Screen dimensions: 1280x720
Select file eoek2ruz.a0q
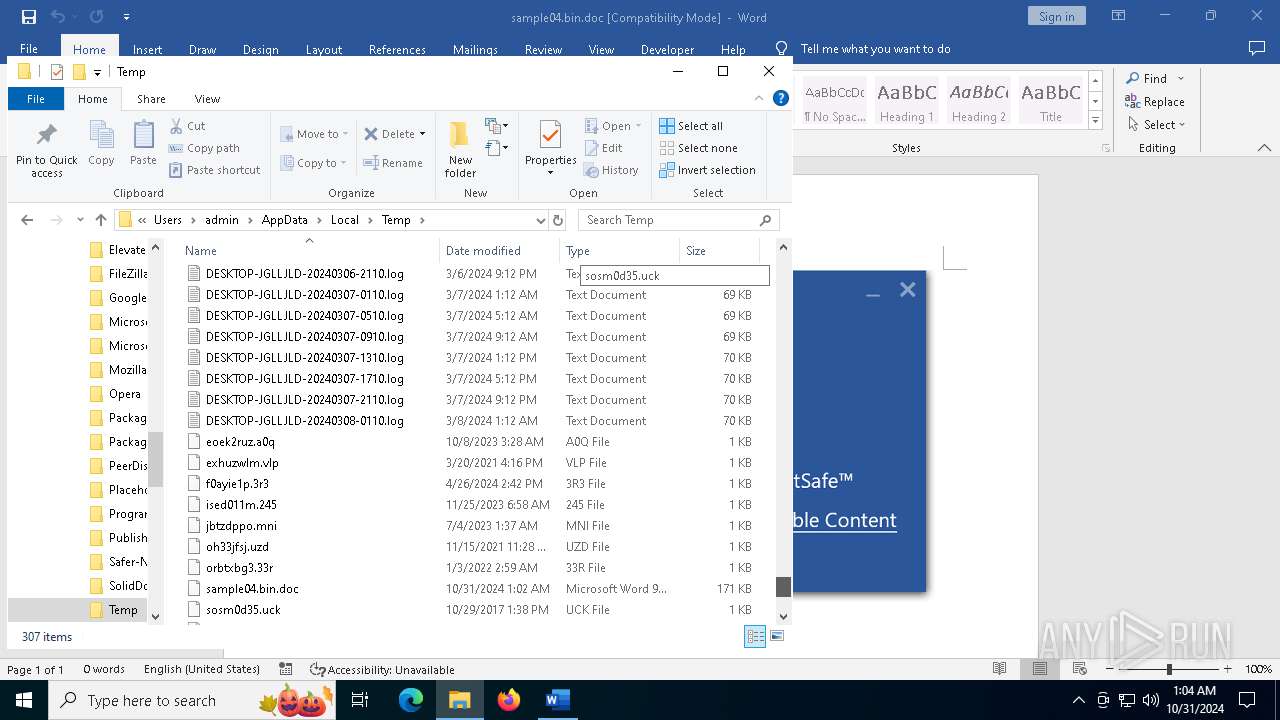(240, 442)
